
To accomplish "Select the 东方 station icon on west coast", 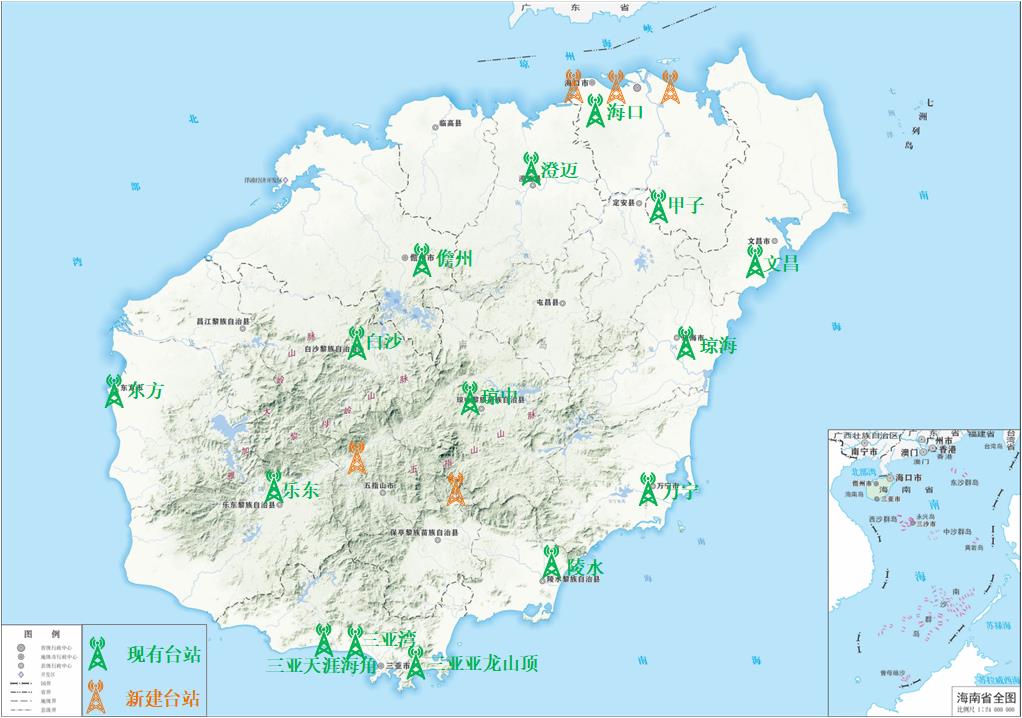I will click(x=114, y=391).
